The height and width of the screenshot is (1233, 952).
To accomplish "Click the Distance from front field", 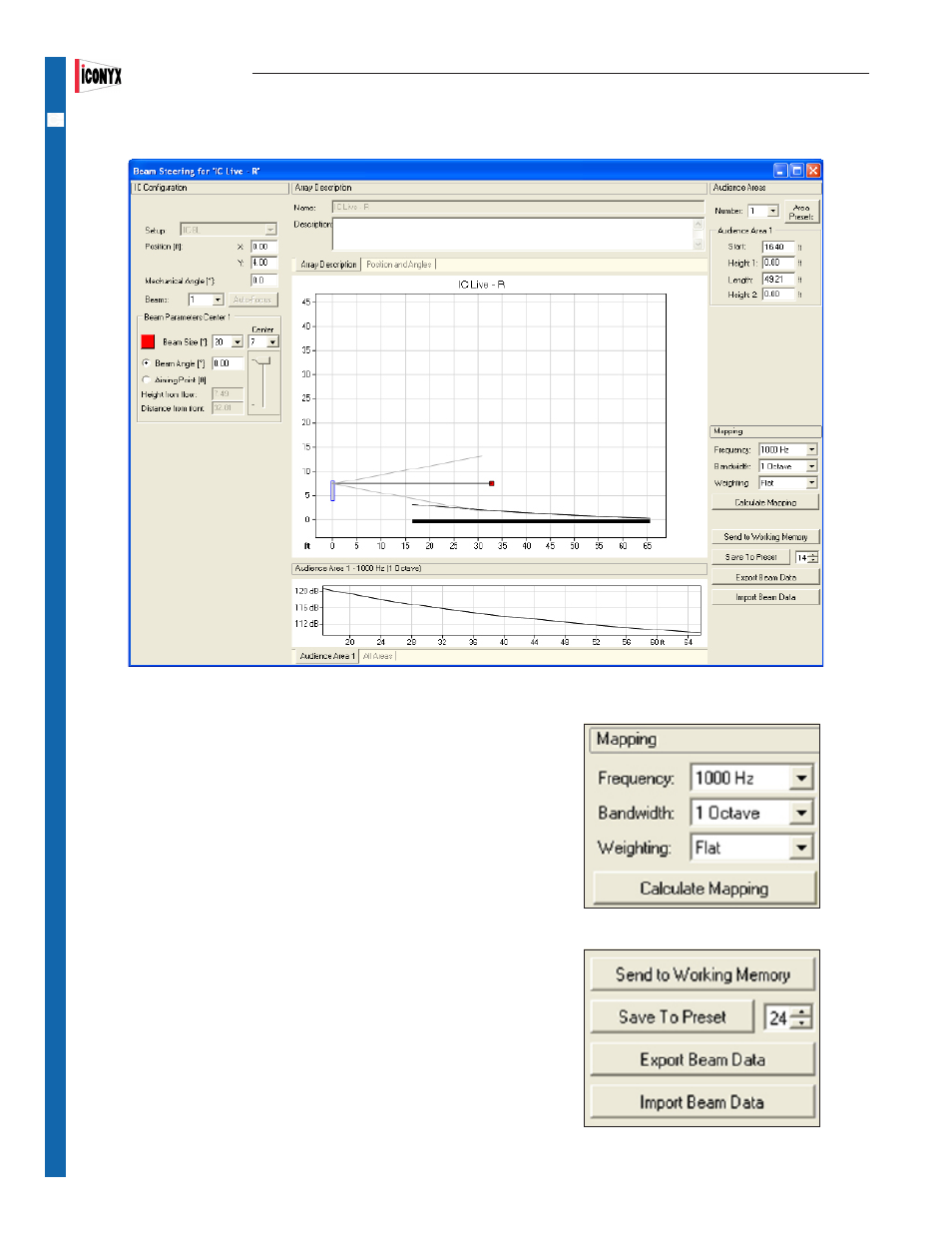I will (x=228, y=407).
